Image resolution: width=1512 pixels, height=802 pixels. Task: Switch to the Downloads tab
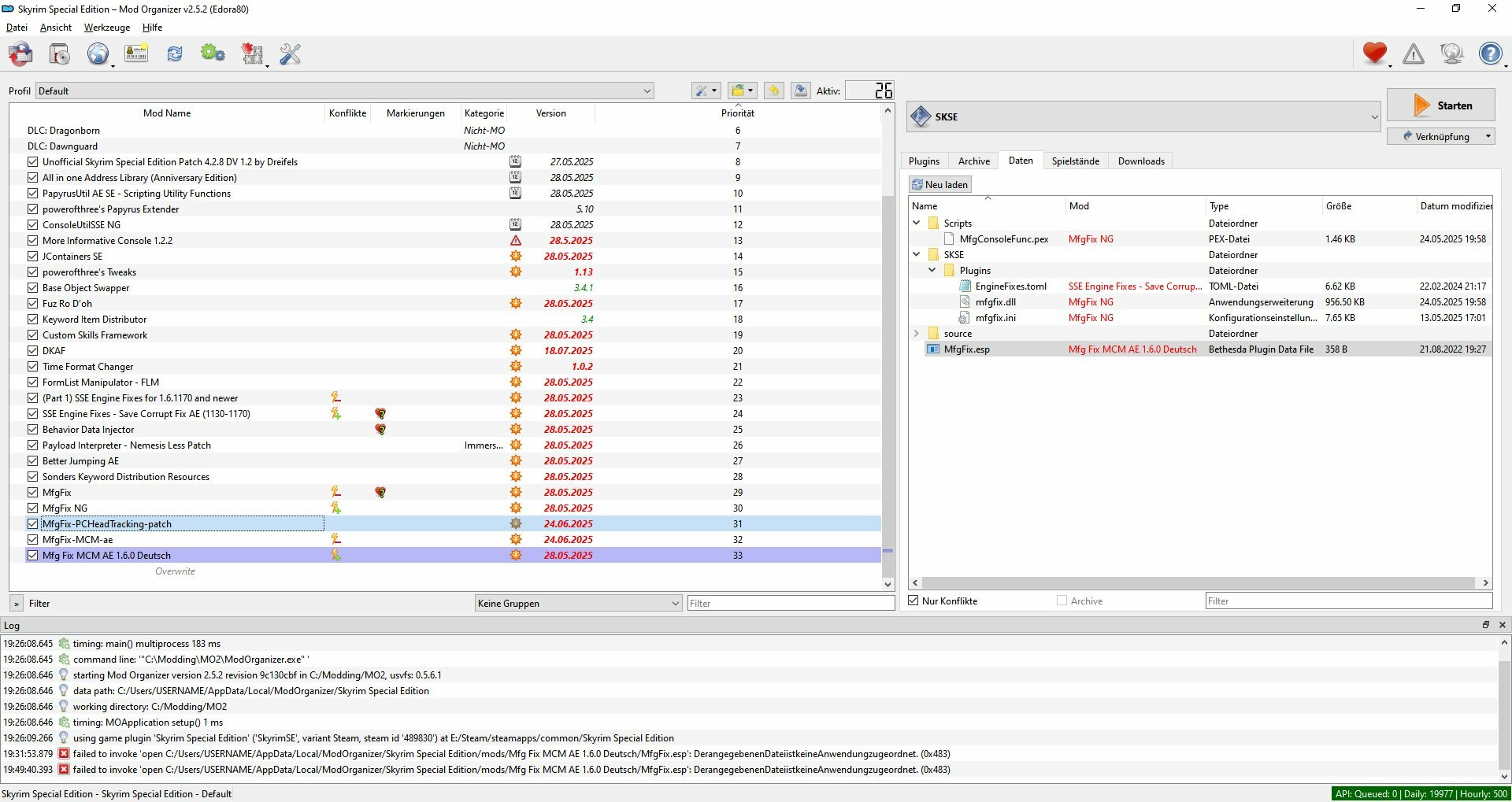[x=1141, y=161]
